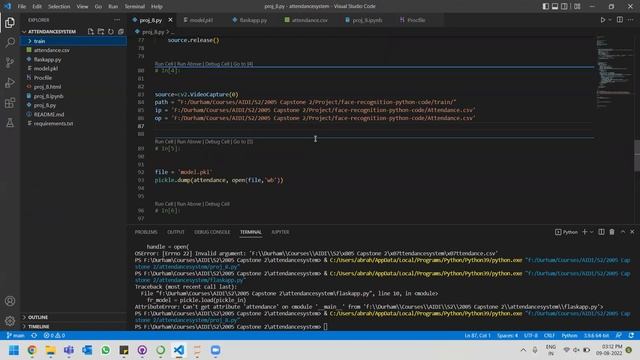Collapse ATTENDANCESYSTEM root folder
The height and width of the screenshot is (360, 640).
coord(52,31)
